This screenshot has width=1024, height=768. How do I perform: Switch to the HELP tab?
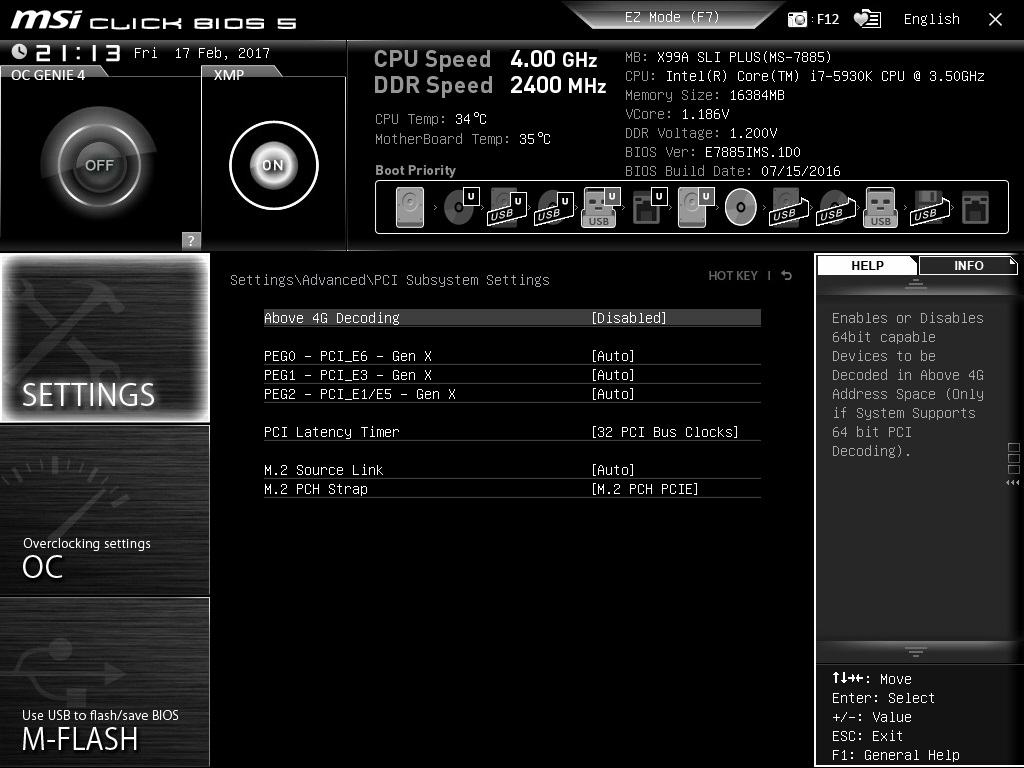(x=867, y=265)
